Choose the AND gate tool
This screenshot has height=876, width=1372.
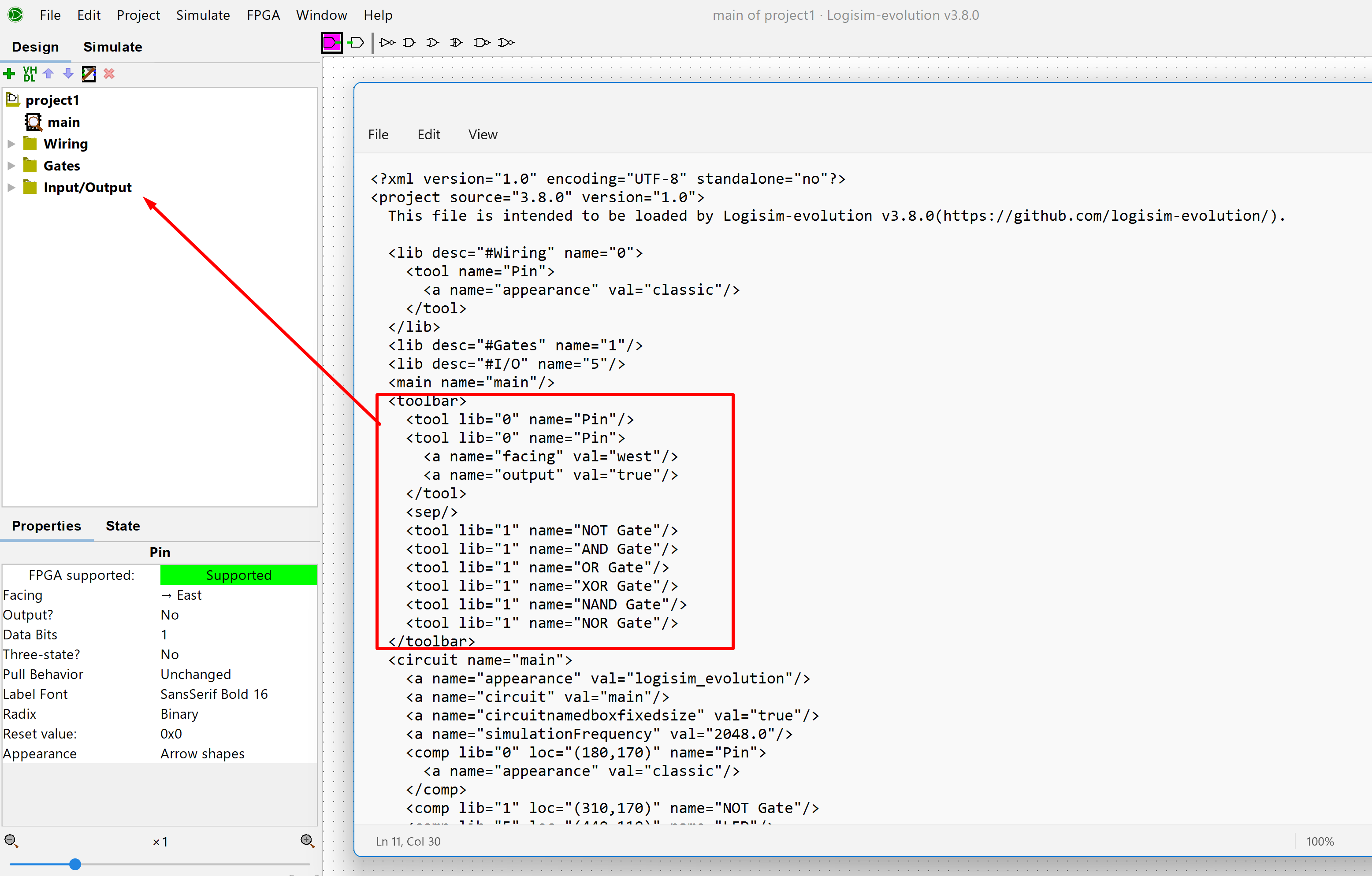coord(409,42)
